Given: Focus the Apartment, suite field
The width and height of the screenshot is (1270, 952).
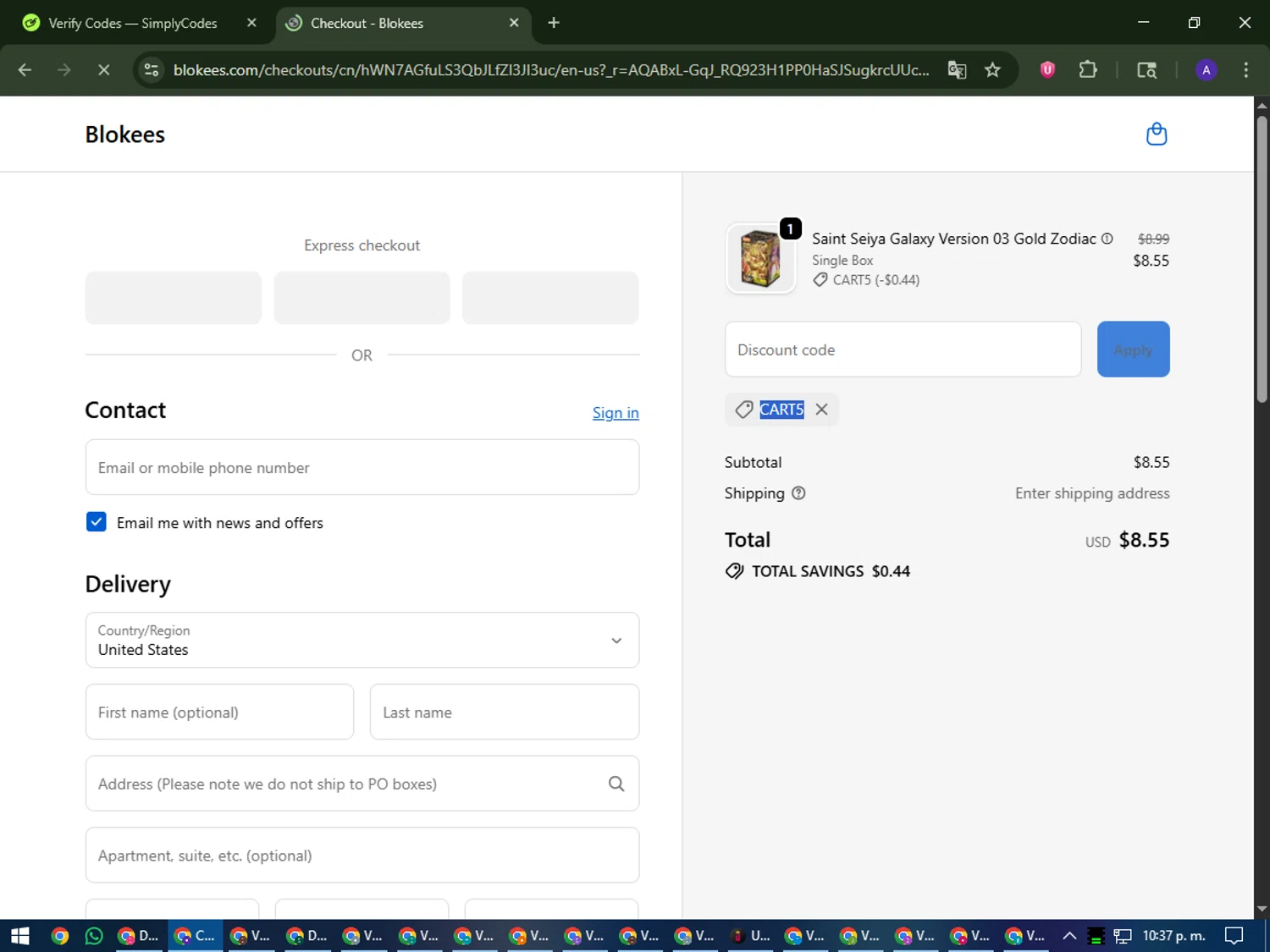Looking at the screenshot, I should click(x=362, y=855).
